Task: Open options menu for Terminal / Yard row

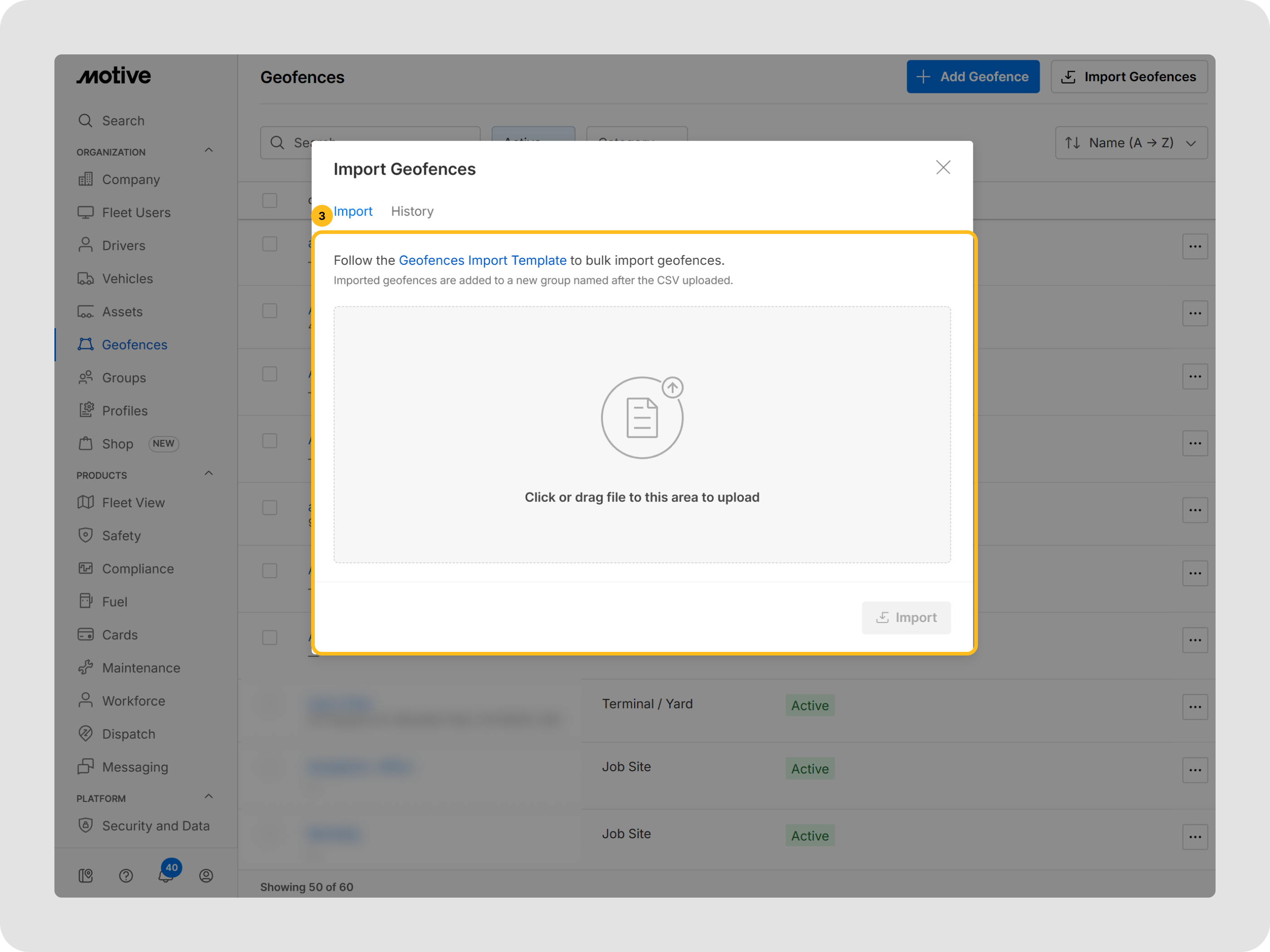Action: tap(1195, 707)
